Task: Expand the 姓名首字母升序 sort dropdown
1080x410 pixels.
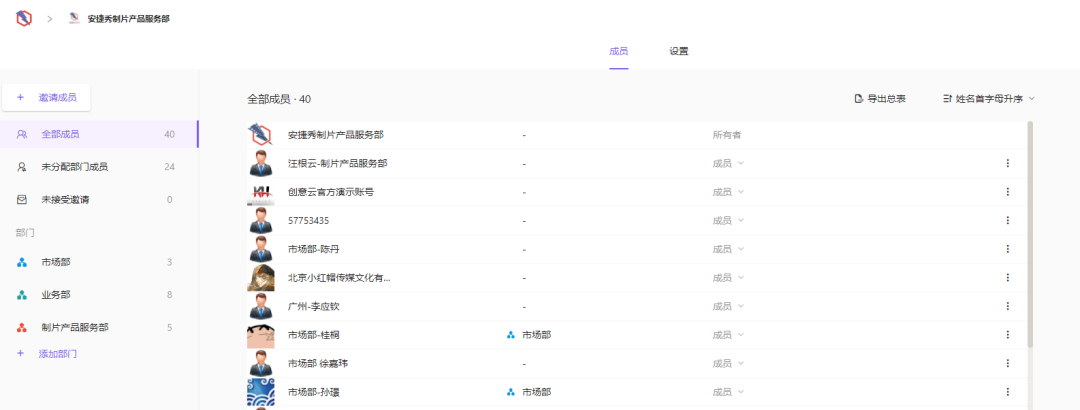Action: pos(1031,99)
